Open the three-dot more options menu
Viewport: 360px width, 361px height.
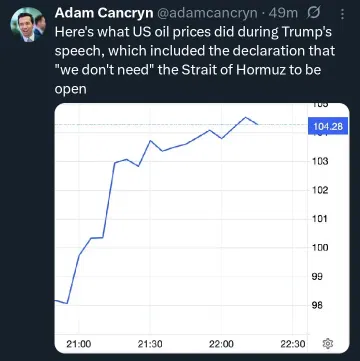(342, 14)
